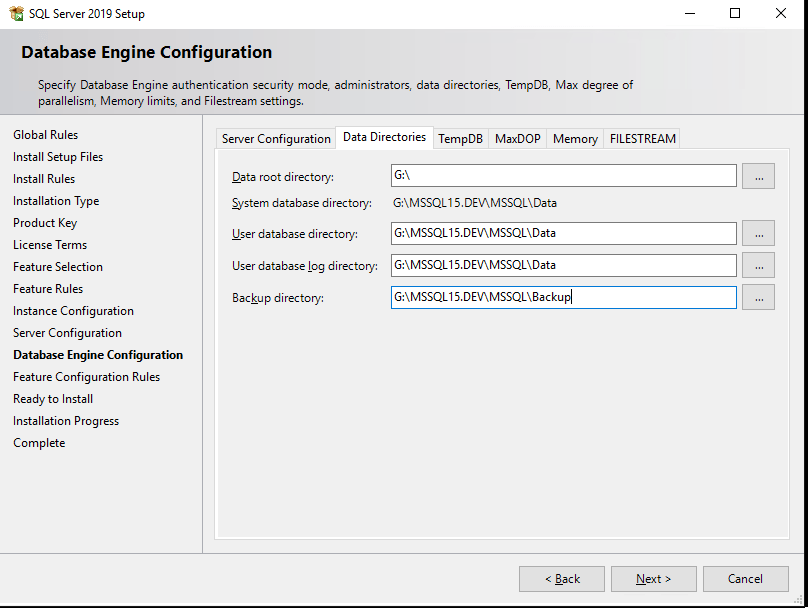Click the SQL Server Setup title bar icon

(x=14, y=13)
